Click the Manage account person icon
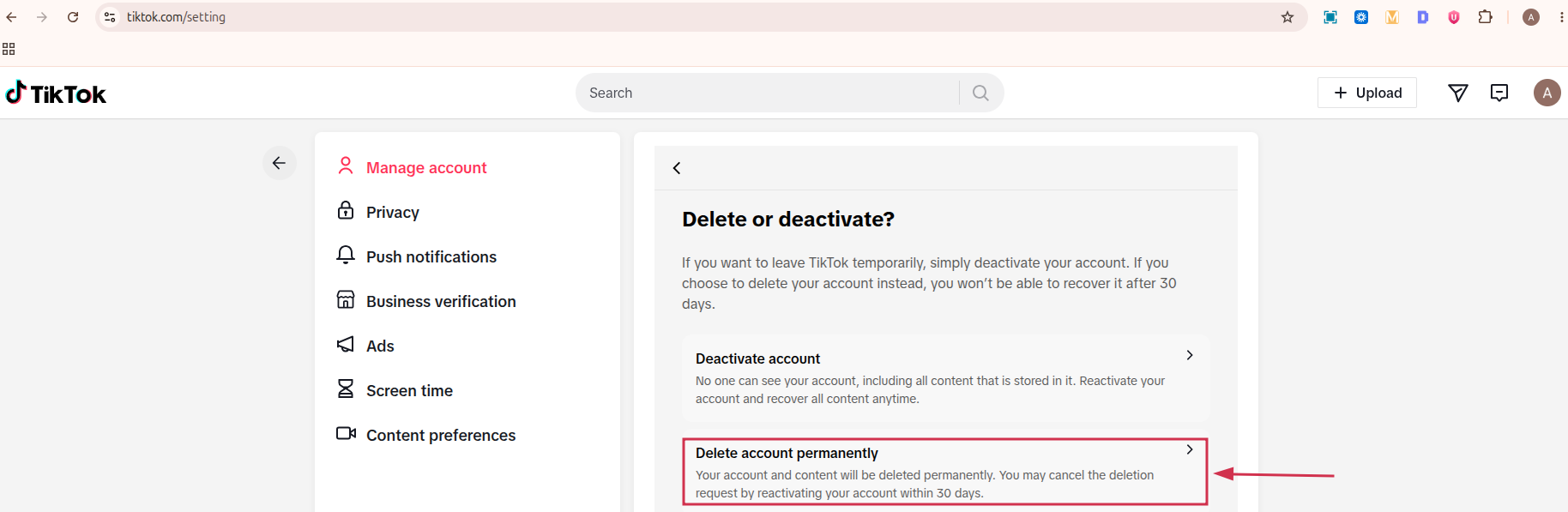1568x512 pixels. click(x=346, y=166)
